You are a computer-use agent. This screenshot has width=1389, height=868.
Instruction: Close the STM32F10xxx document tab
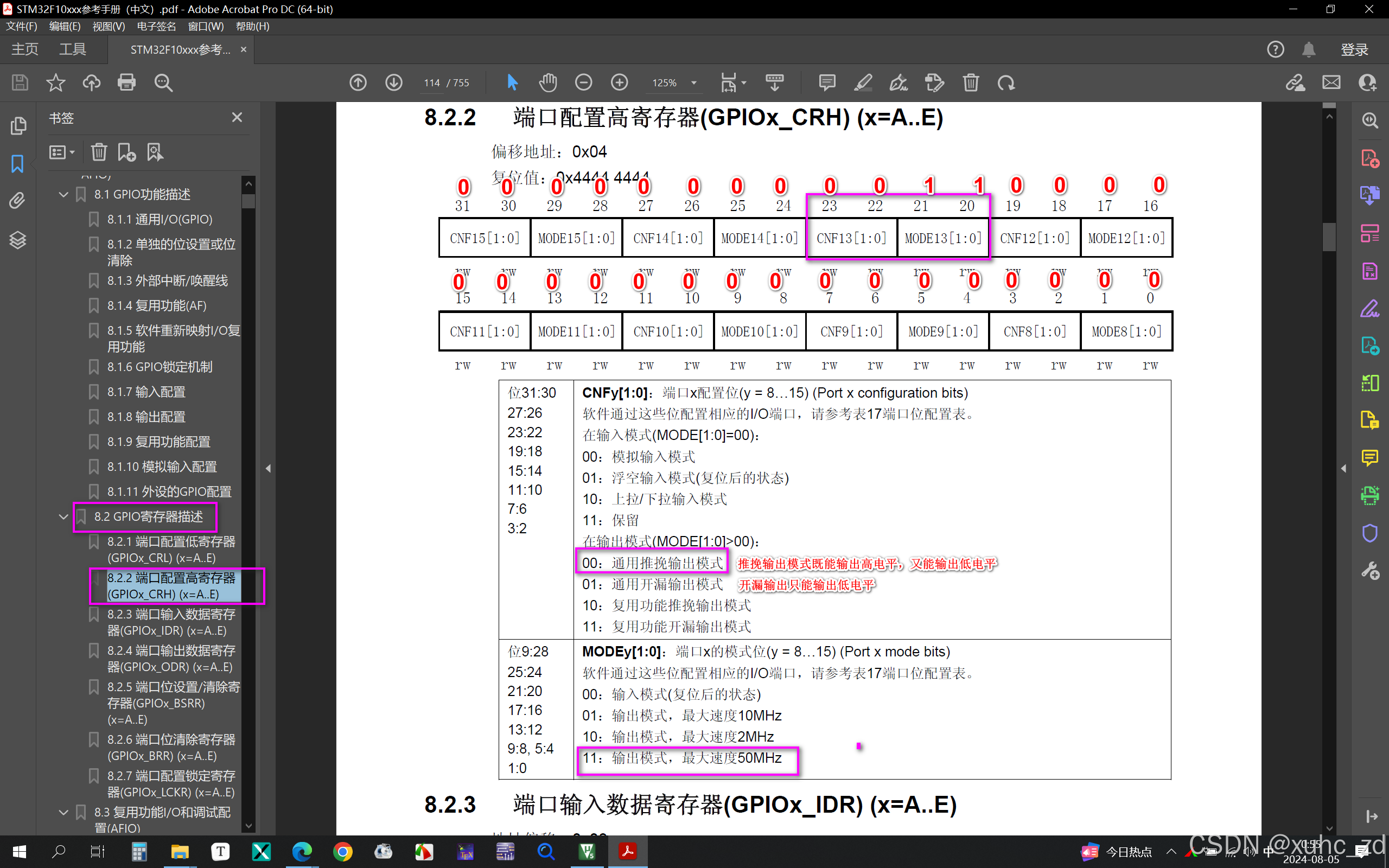click(x=244, y=49)
